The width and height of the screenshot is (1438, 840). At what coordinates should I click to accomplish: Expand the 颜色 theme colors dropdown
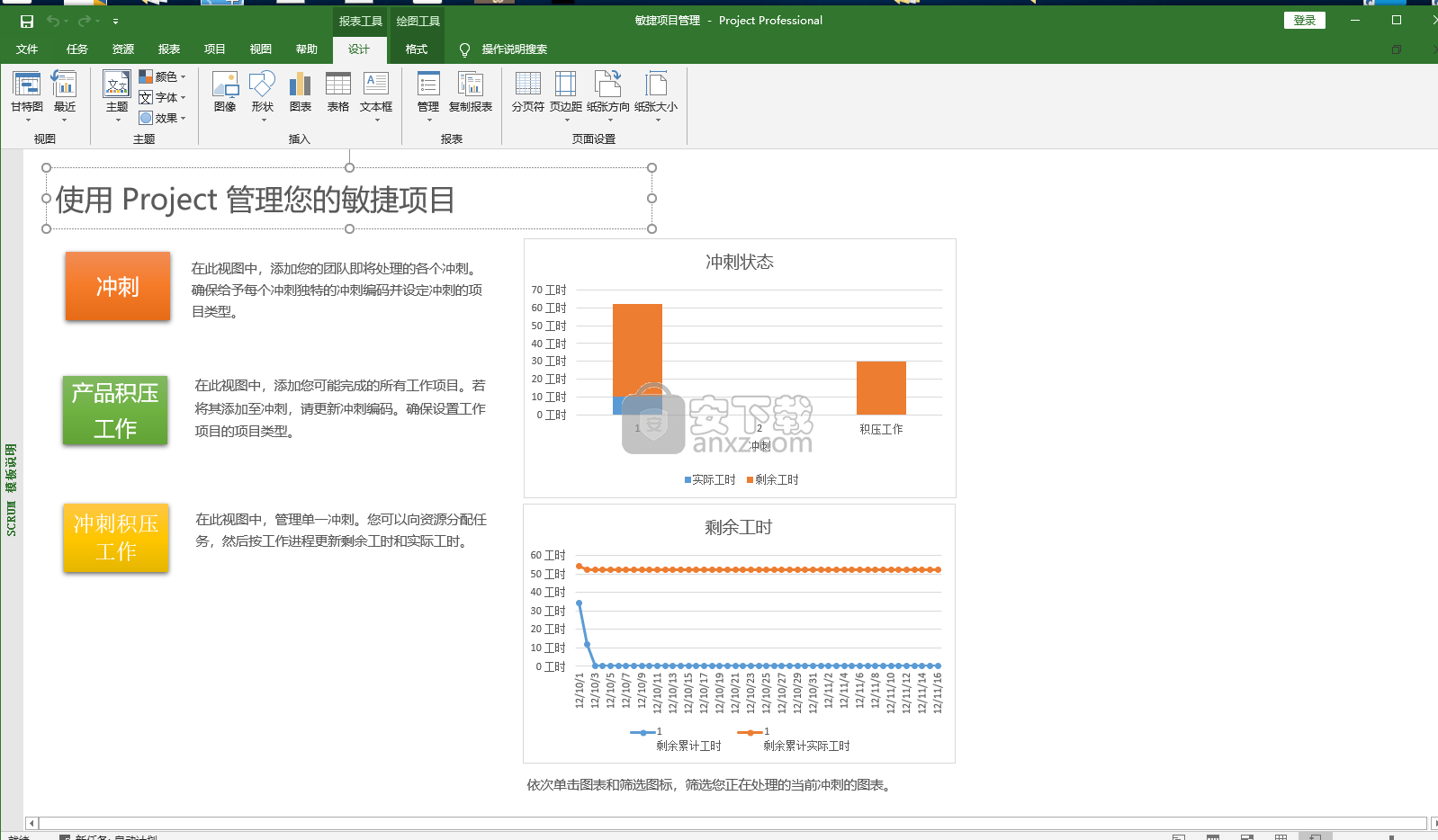pyautogui.click(x=162, y=76)
